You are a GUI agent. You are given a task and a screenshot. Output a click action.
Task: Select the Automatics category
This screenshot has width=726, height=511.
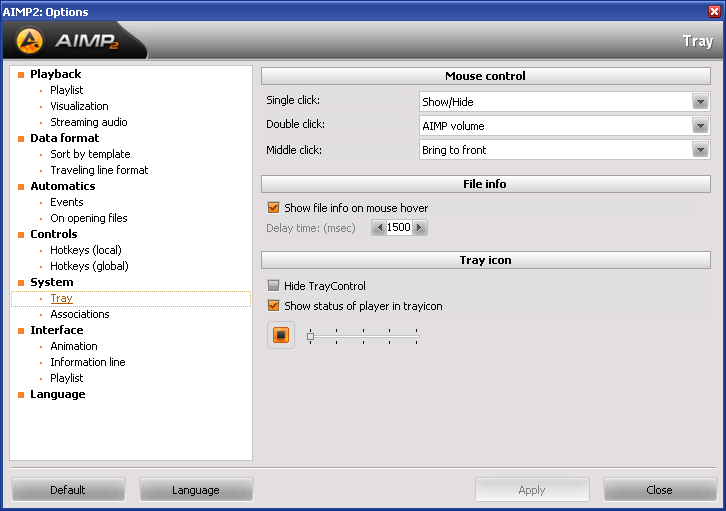(x=63, y=186)
